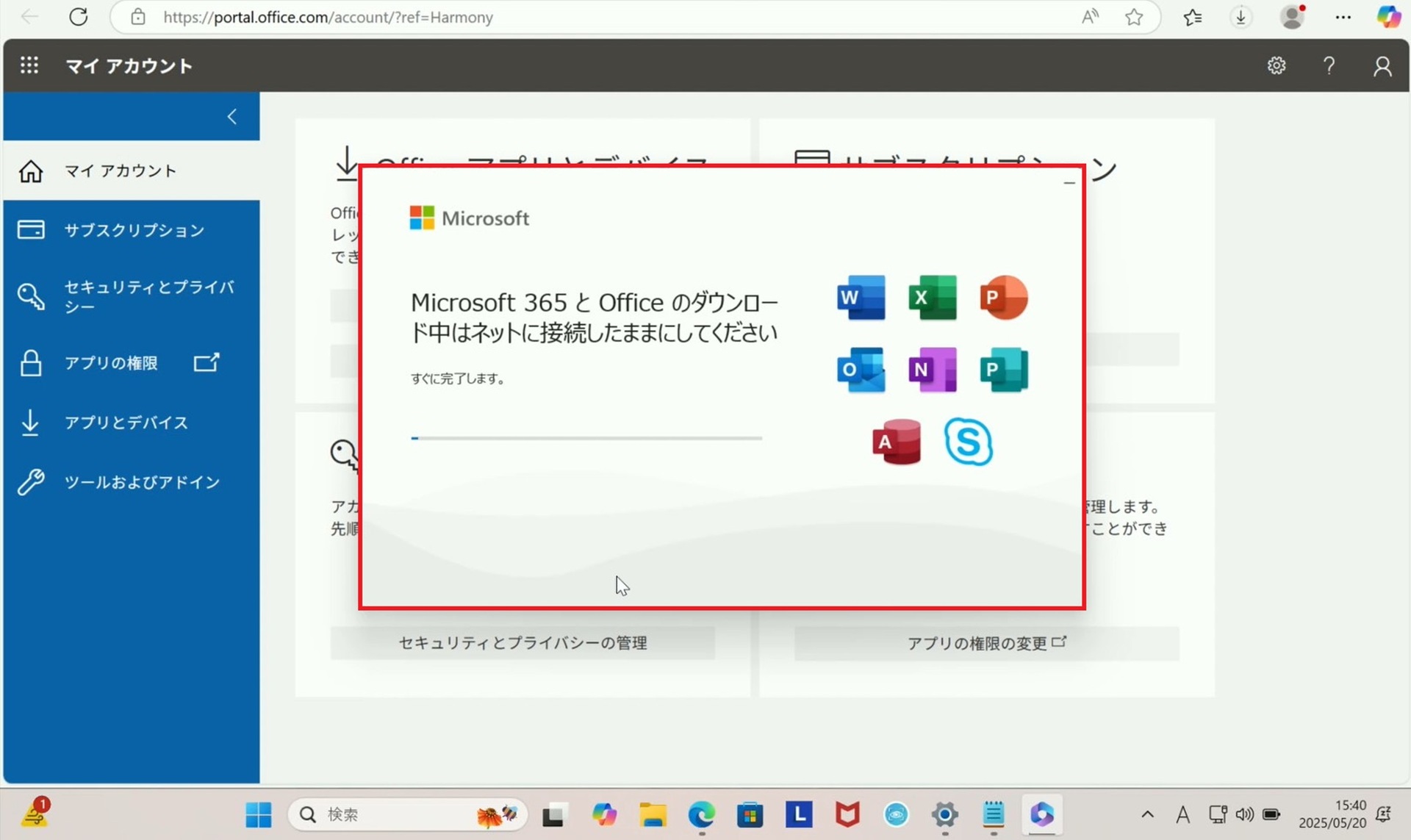Open the browser favorites list icon
The width and height of the screenshot is (1411, 840).
pos(1193,17)
